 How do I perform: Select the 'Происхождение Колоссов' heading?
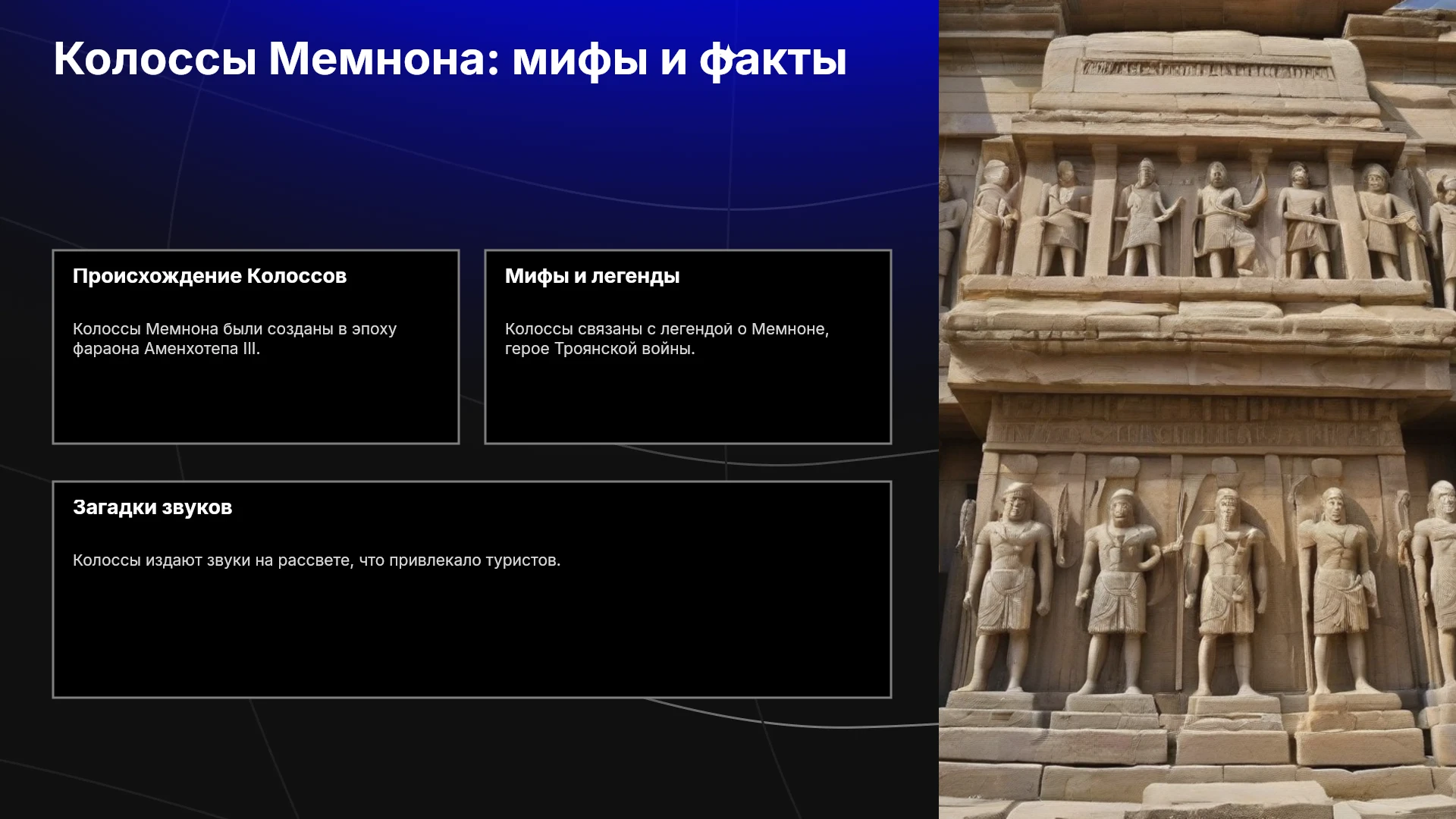(209, 276)
